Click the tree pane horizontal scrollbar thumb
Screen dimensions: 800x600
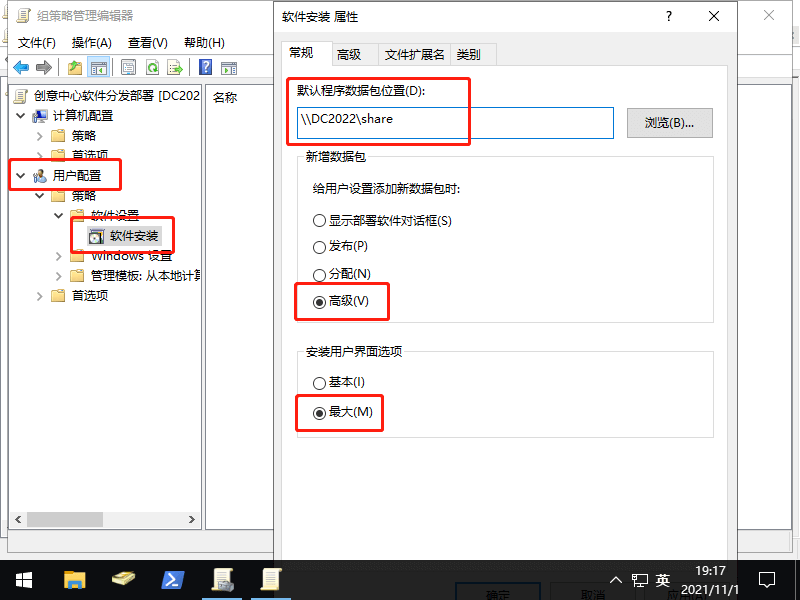pyautogui.click(x=65, y=519)
